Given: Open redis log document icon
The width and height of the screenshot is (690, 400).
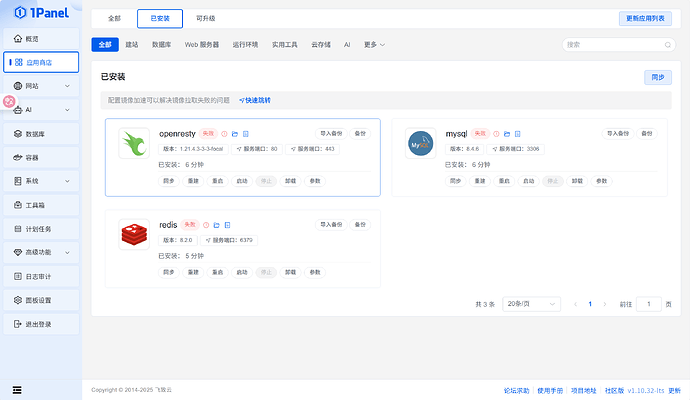Looking at the screenshot, I should [x=228, y=225].
